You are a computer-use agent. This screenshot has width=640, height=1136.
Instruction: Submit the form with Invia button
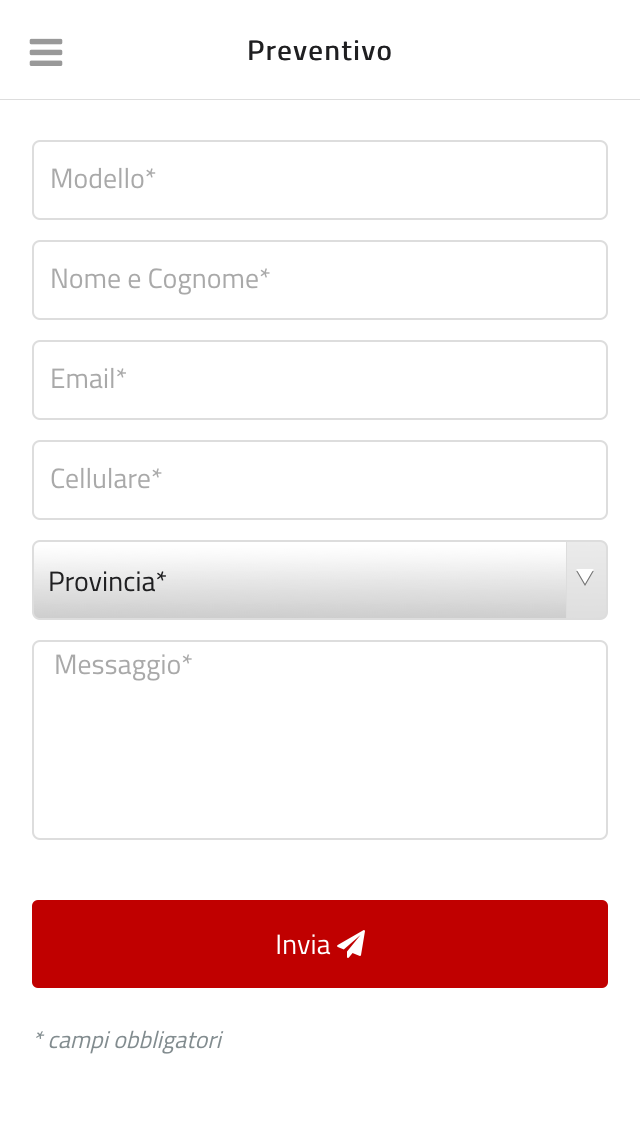click(320, 944)
